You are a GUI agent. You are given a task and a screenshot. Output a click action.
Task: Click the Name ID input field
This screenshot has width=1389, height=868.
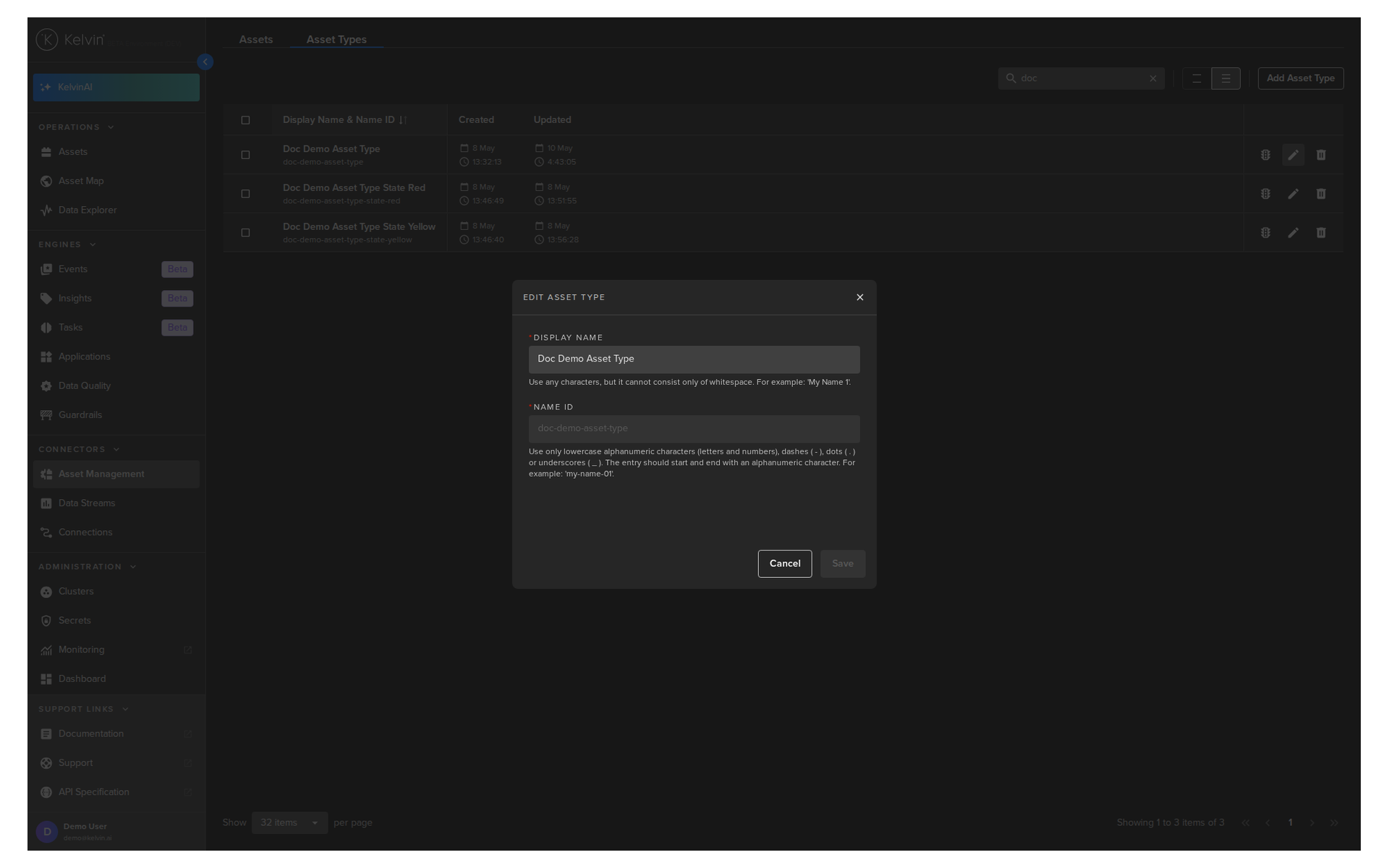[x=694, y=428]
